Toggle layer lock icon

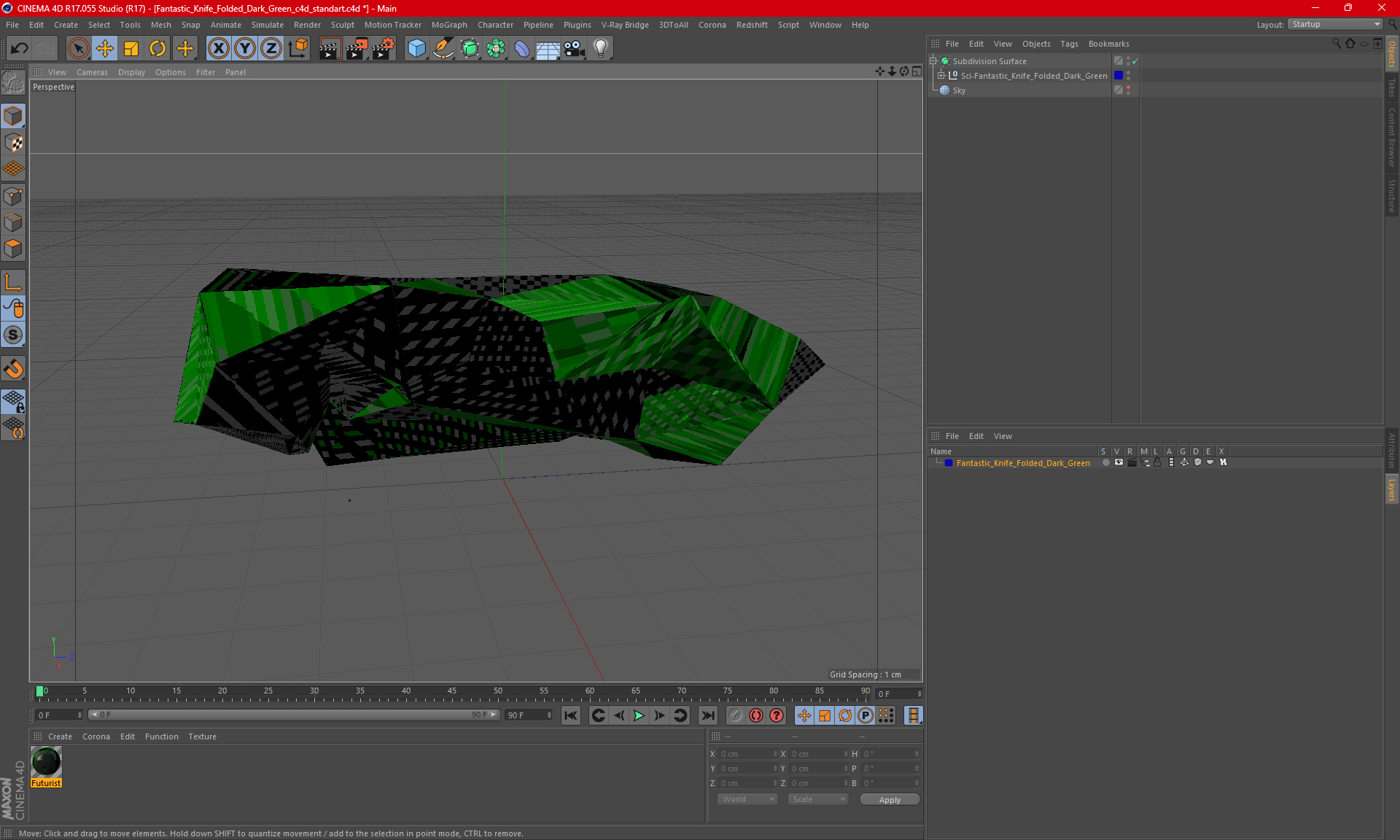[1157, 462]
